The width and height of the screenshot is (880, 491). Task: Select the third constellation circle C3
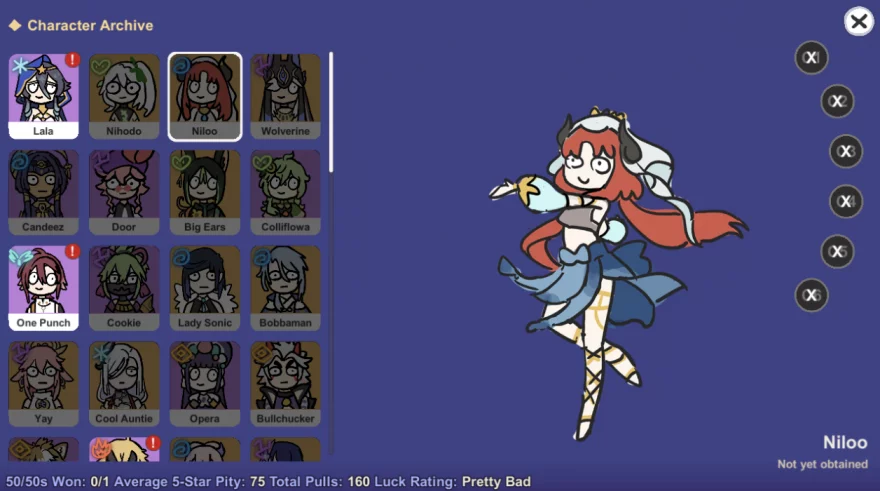coord(845,151)
